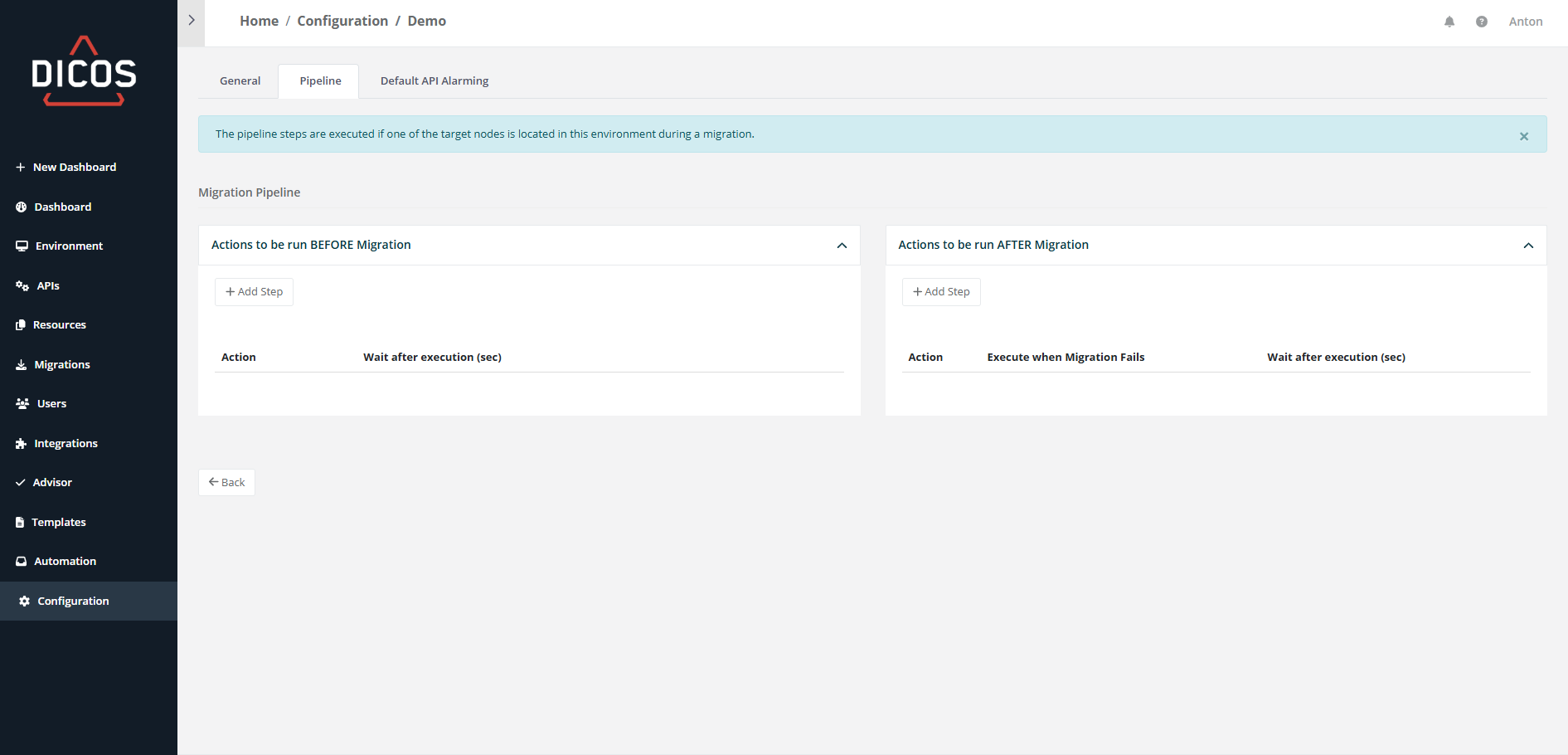Image resolution: width=1568 pixels, height=755 pixels.
Task: Select APIs in the sidebar
Action: tap(47, 285)
